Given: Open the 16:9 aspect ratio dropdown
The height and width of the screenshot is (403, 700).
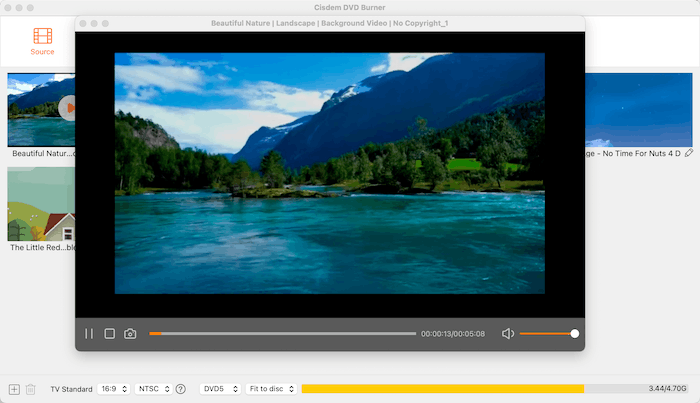Looking at the screenshot, I should coord(113,389).
